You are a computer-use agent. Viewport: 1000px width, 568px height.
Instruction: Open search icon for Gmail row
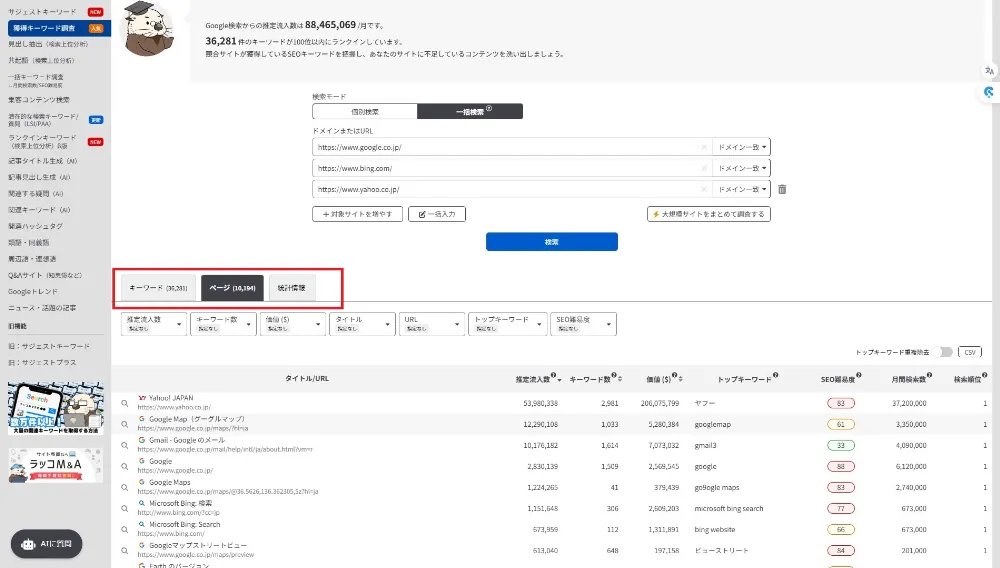pyautogui.click(x=124, y=446)
